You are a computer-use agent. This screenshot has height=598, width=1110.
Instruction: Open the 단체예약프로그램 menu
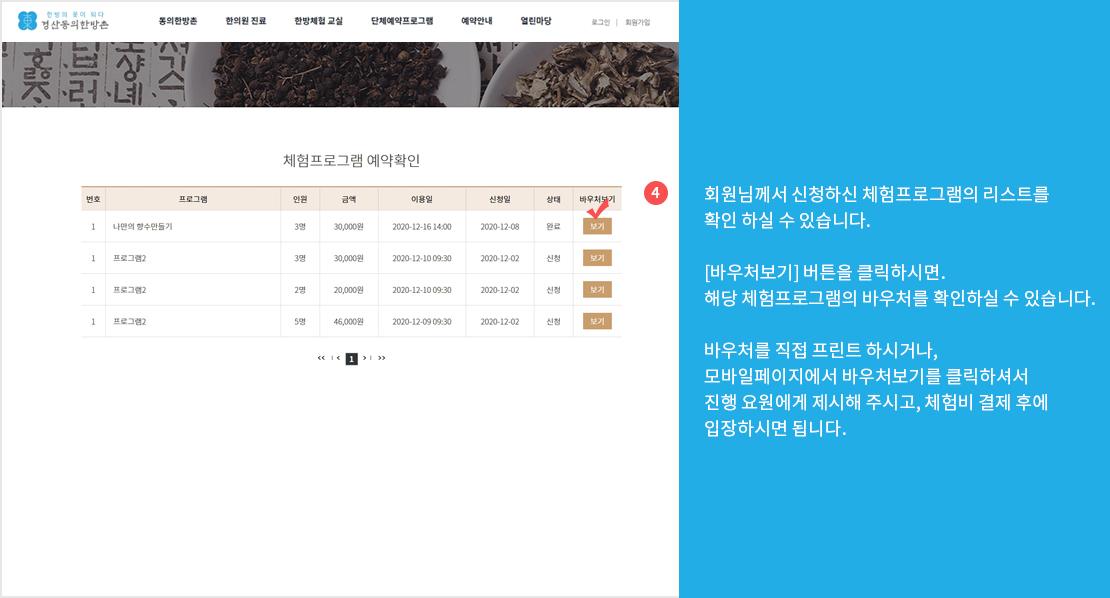(x=402, y=21)
